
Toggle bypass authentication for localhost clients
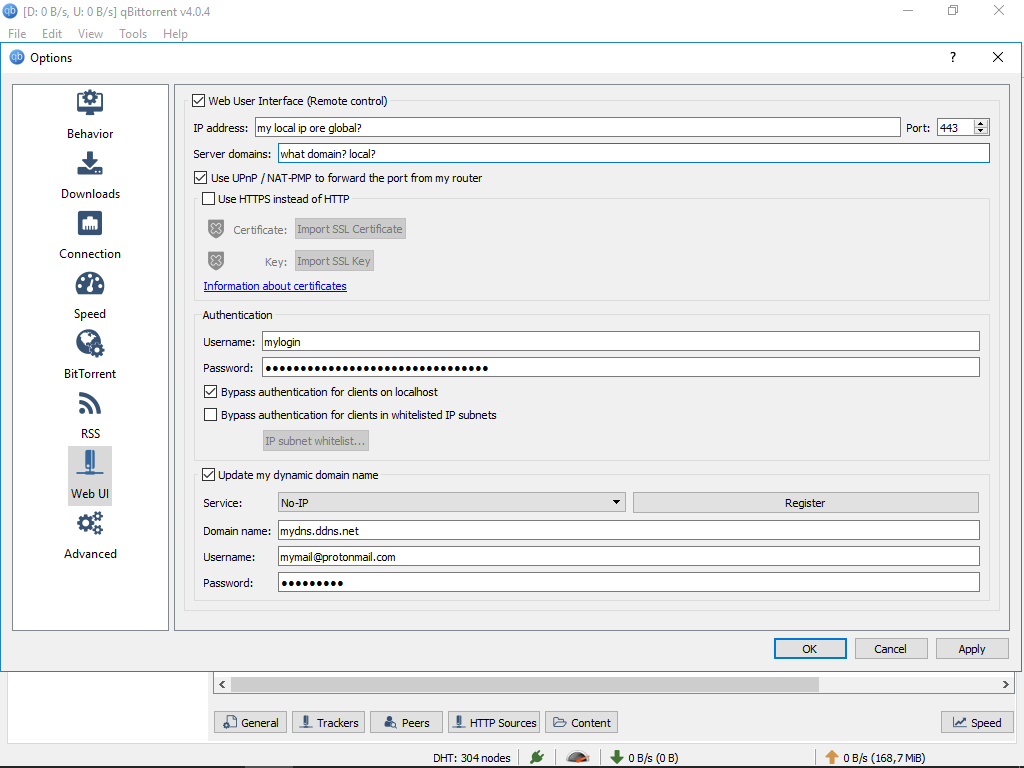210,392
